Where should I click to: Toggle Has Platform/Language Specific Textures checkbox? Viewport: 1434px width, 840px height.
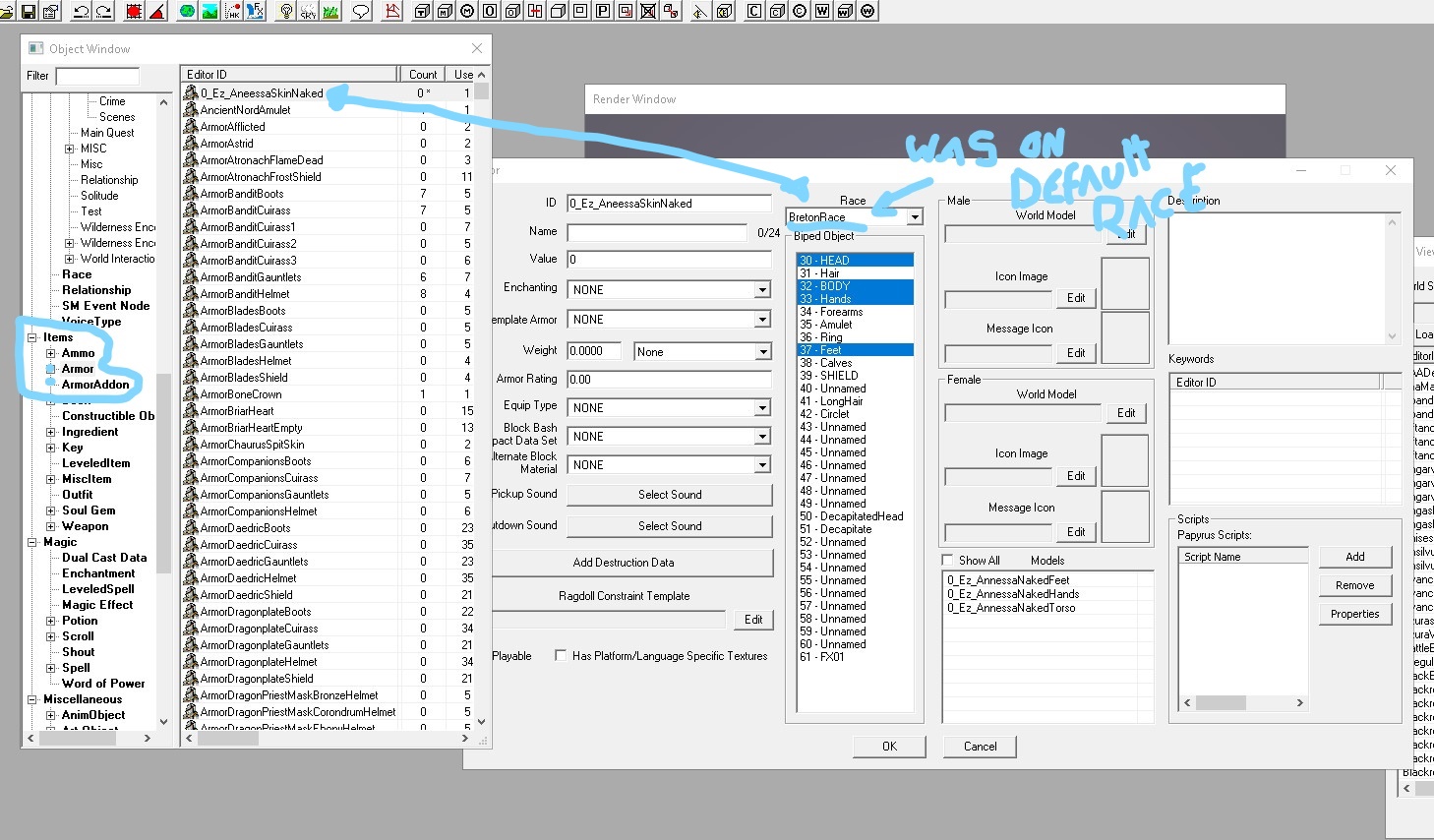pyautogui.click(x=561, y=655)
